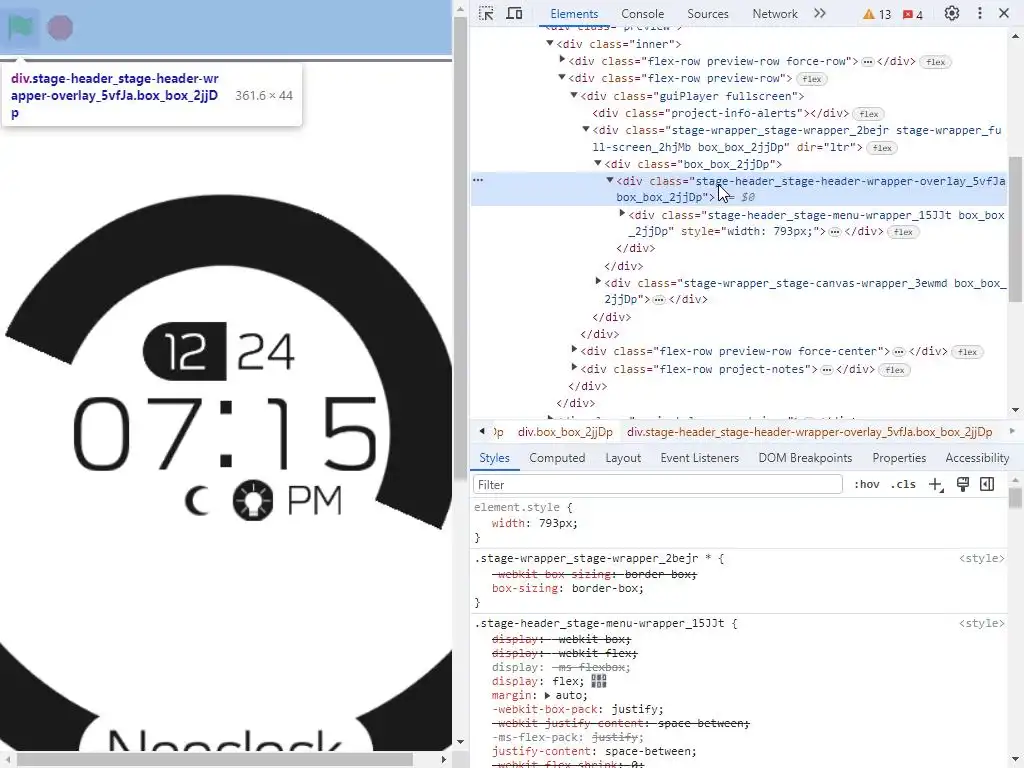Open row actions three-dot menu on selected node

tap(478, 180)
